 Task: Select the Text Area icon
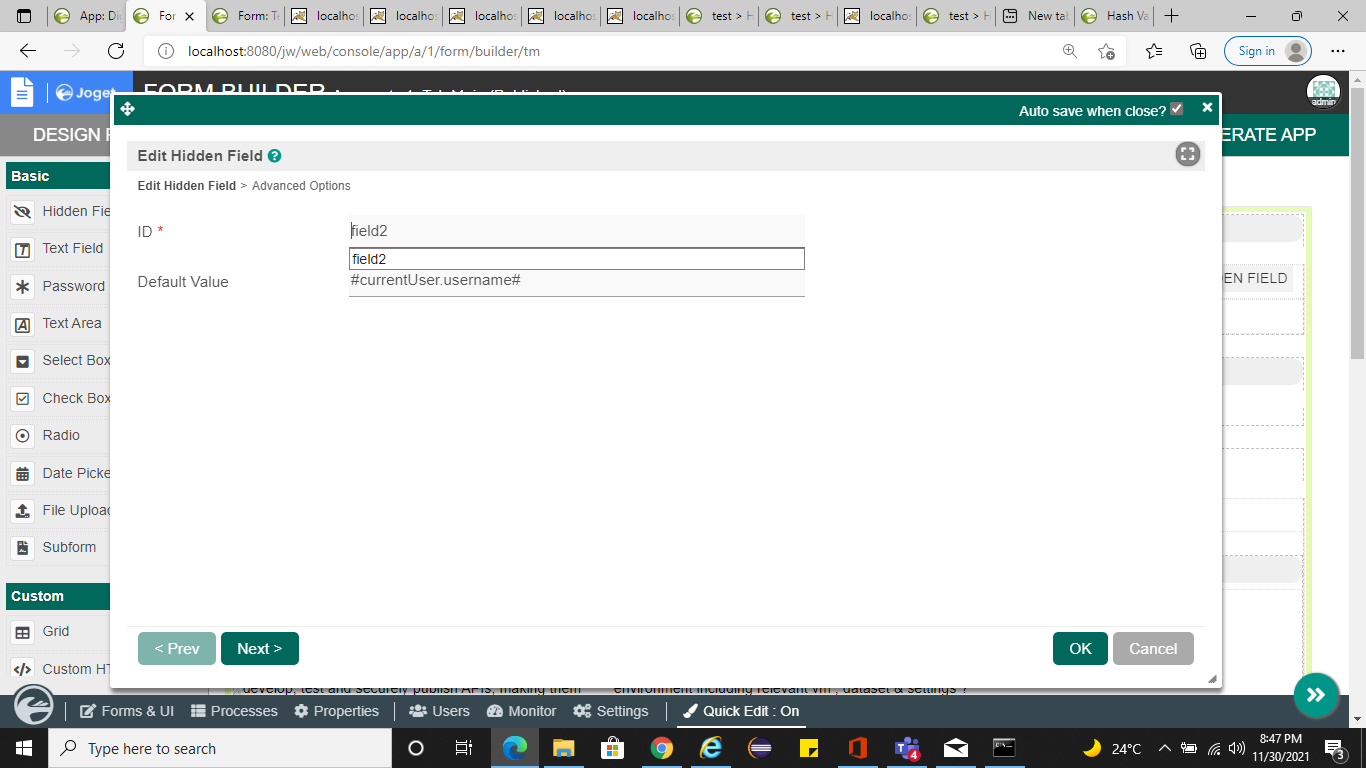pyautogui.click(x=22, y=324)
